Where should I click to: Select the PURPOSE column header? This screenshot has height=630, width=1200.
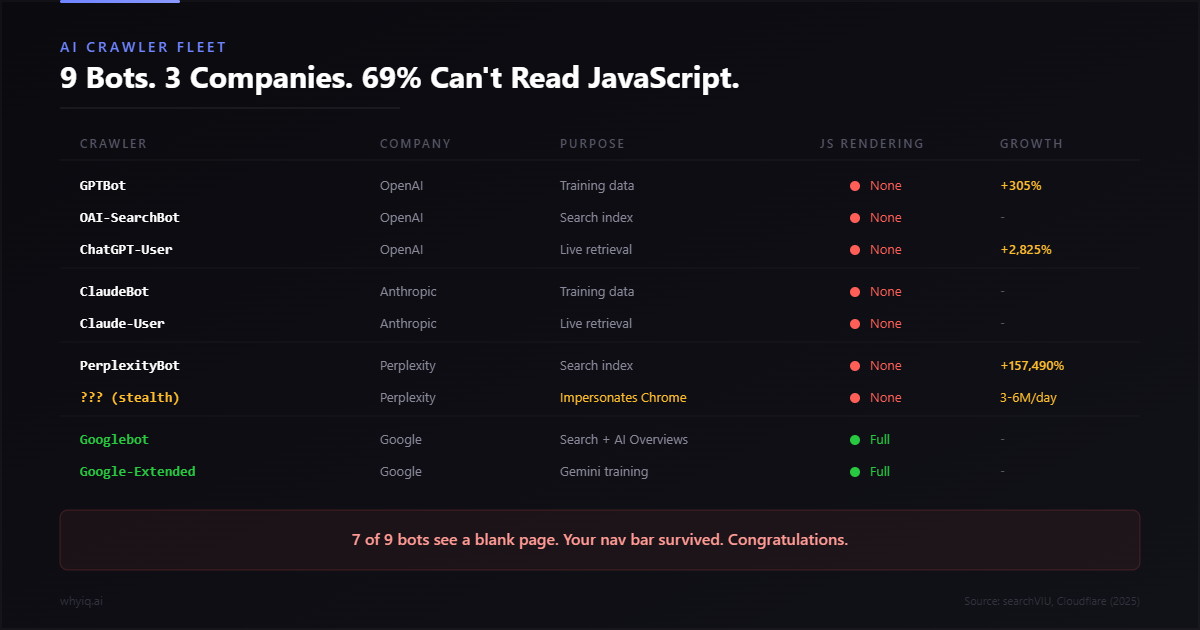coord(592,144)
